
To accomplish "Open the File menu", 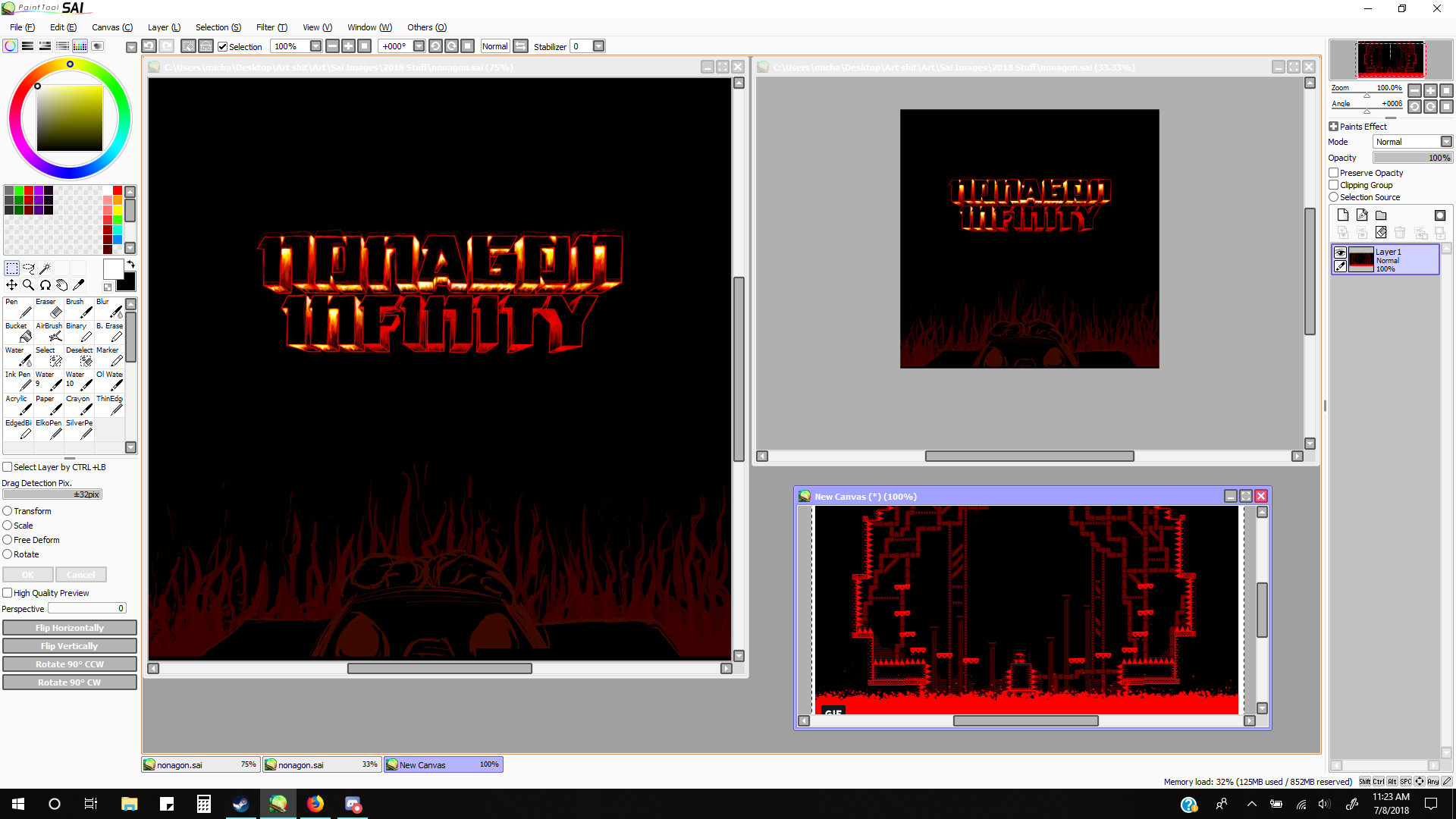I will [x=22, y=27].
